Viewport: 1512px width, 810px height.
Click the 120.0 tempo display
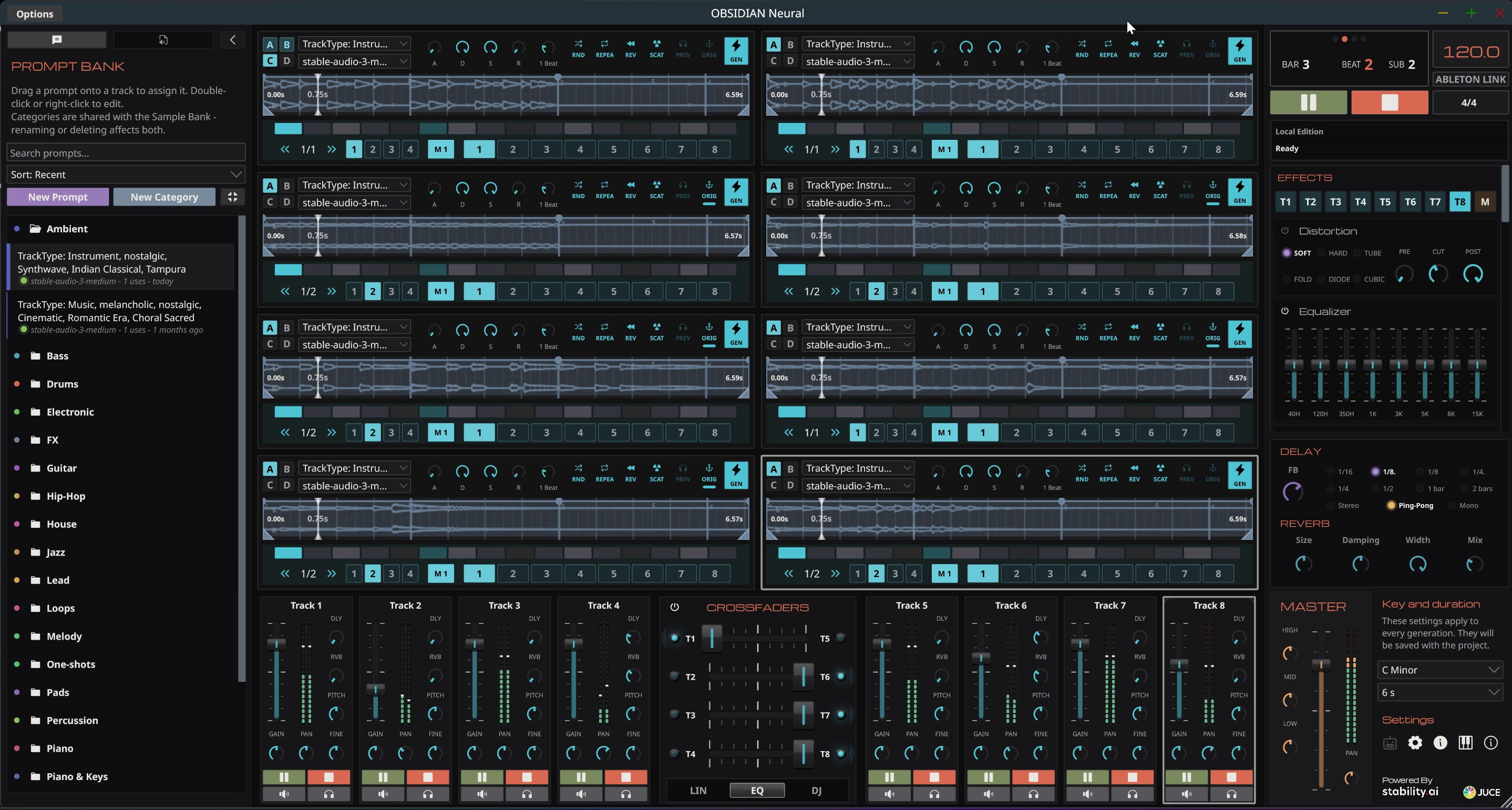(1471, 52)
